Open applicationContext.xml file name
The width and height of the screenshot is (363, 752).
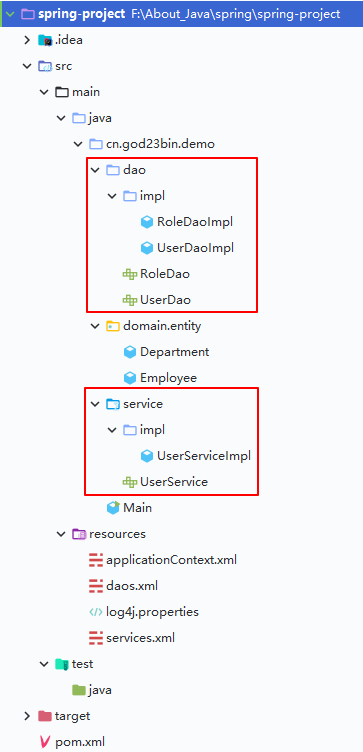(x=171, y=560)
